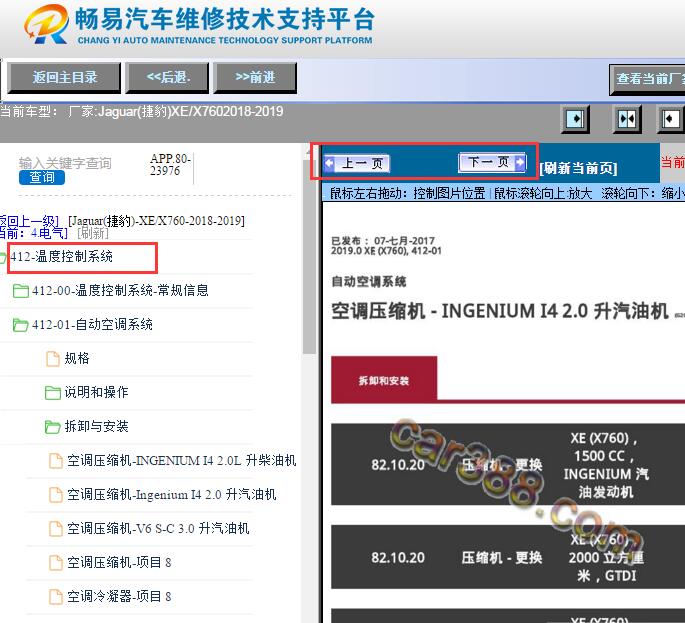Click the V6 S-C 3.0 document icon

[55, 529]
